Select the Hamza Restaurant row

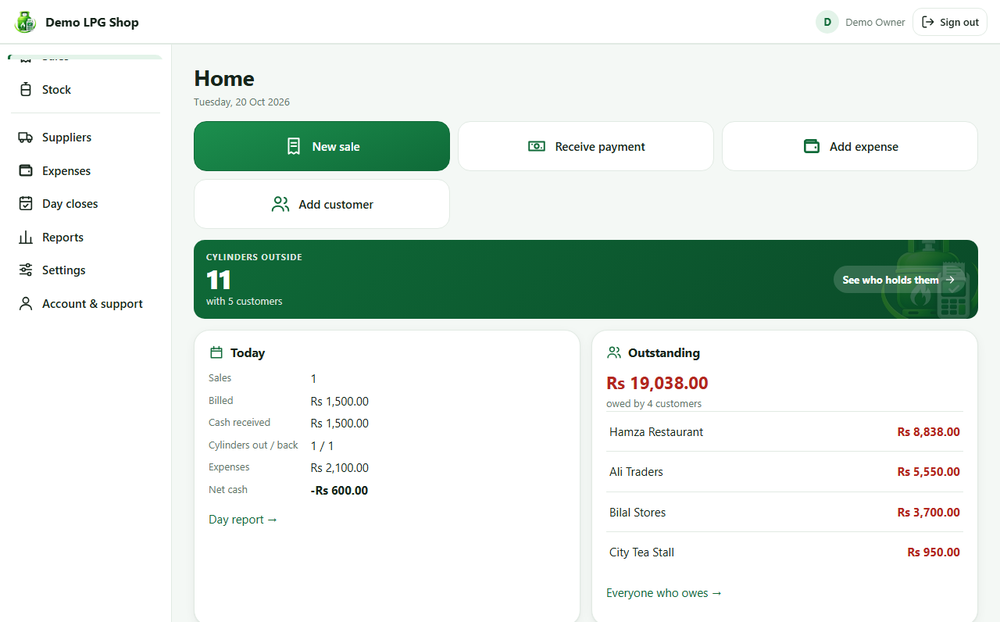[x=784, y=432]
